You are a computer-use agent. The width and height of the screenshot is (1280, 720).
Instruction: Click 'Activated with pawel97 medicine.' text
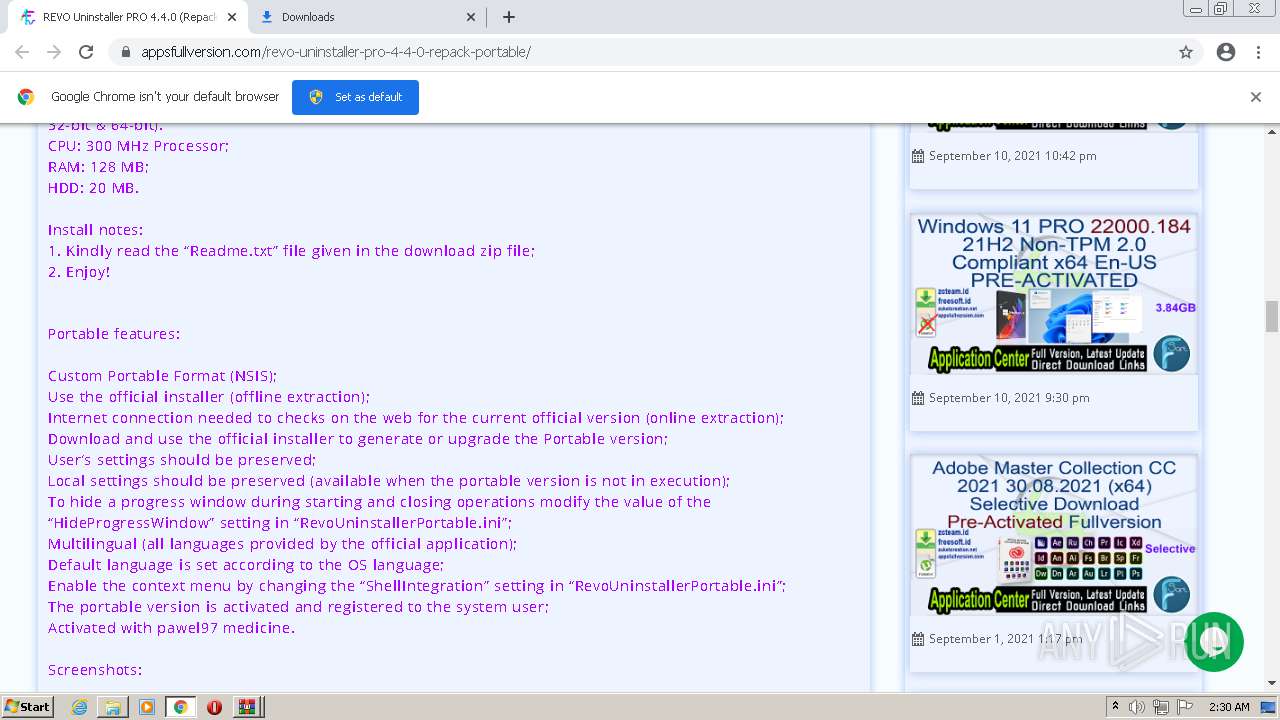171,628
